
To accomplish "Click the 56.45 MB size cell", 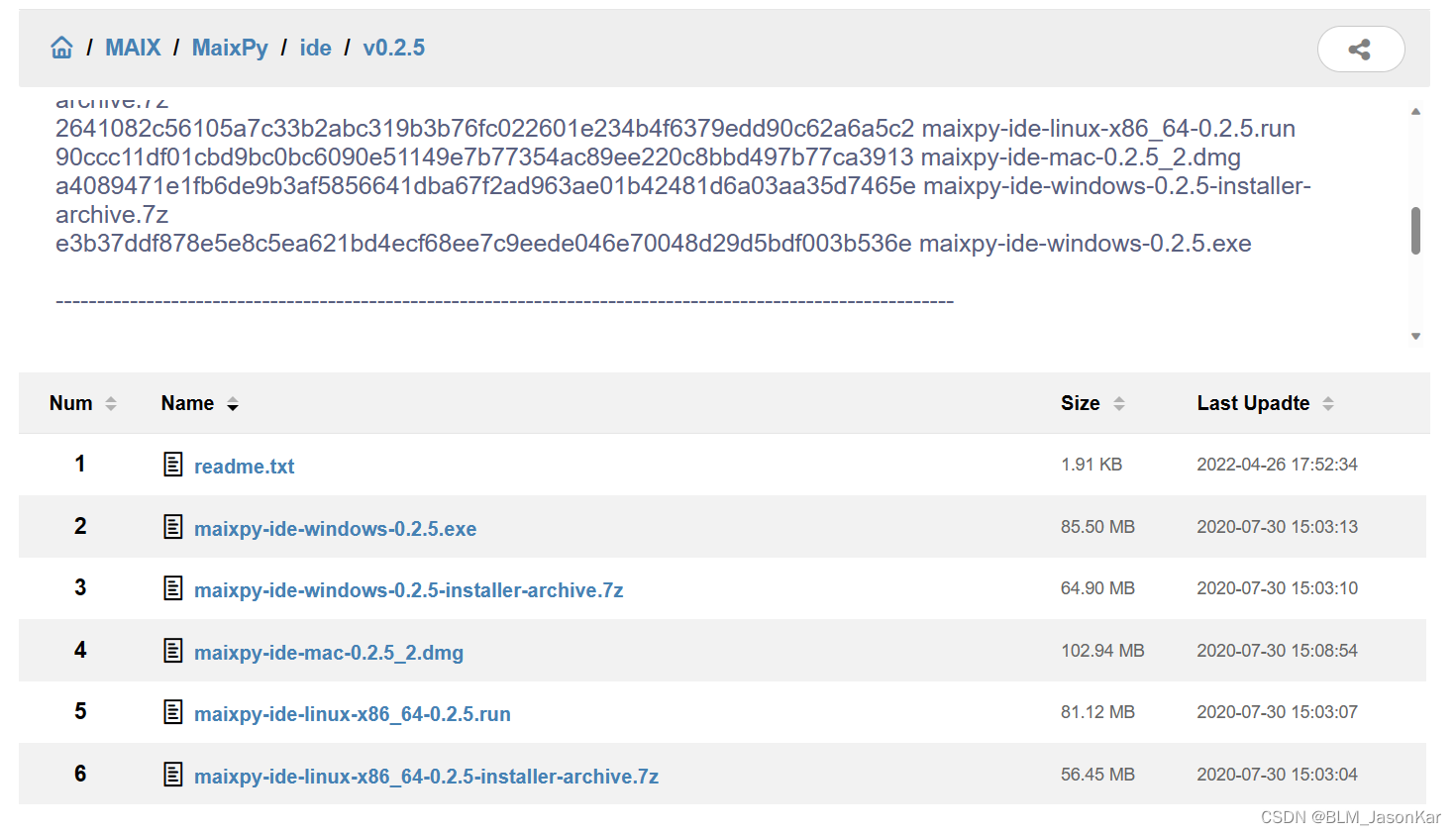I will [x=1097, y=775].
